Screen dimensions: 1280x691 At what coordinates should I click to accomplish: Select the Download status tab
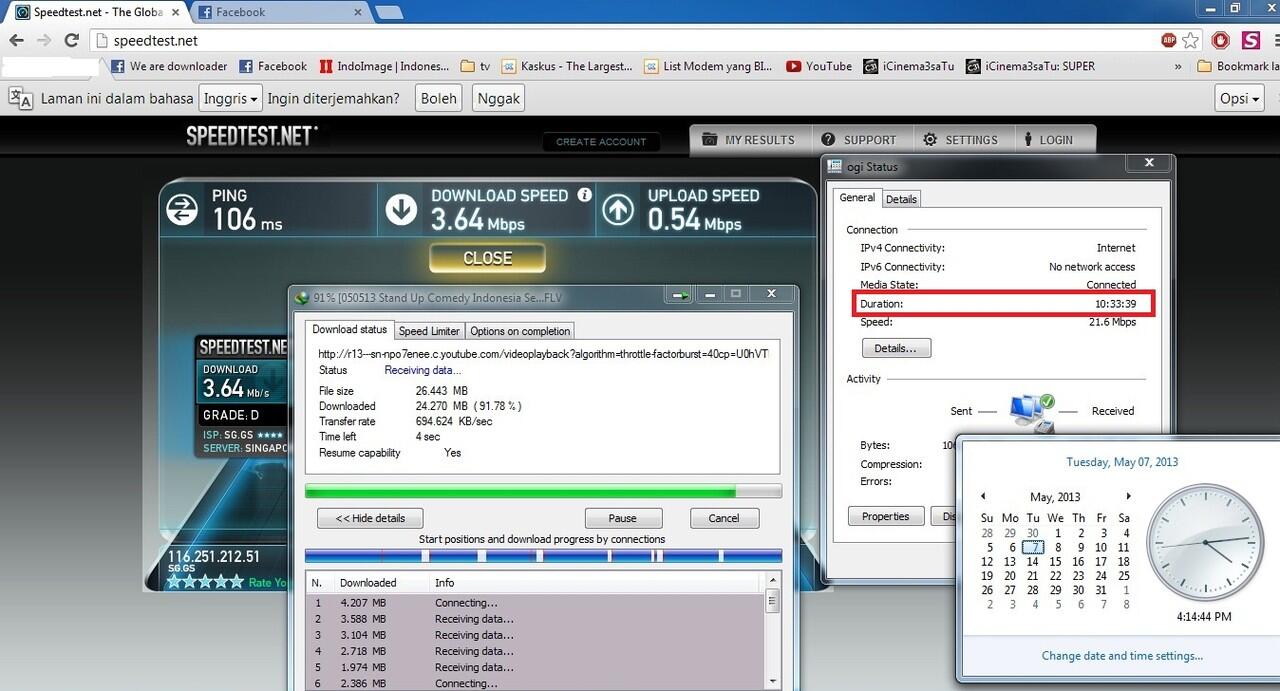(x=349, y=329)
